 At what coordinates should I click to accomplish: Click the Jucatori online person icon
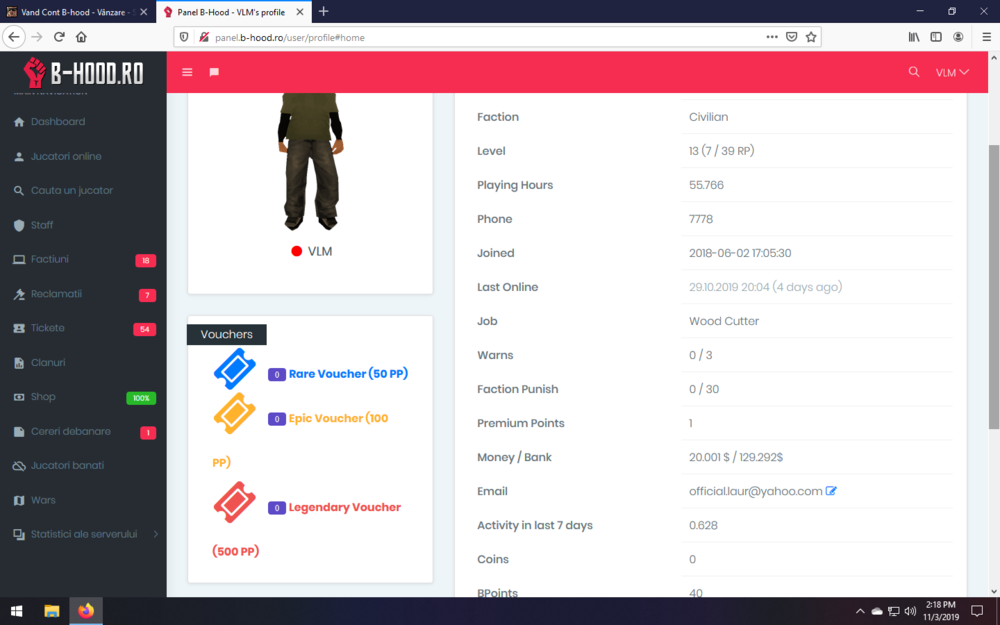click(x=19, y=156)
